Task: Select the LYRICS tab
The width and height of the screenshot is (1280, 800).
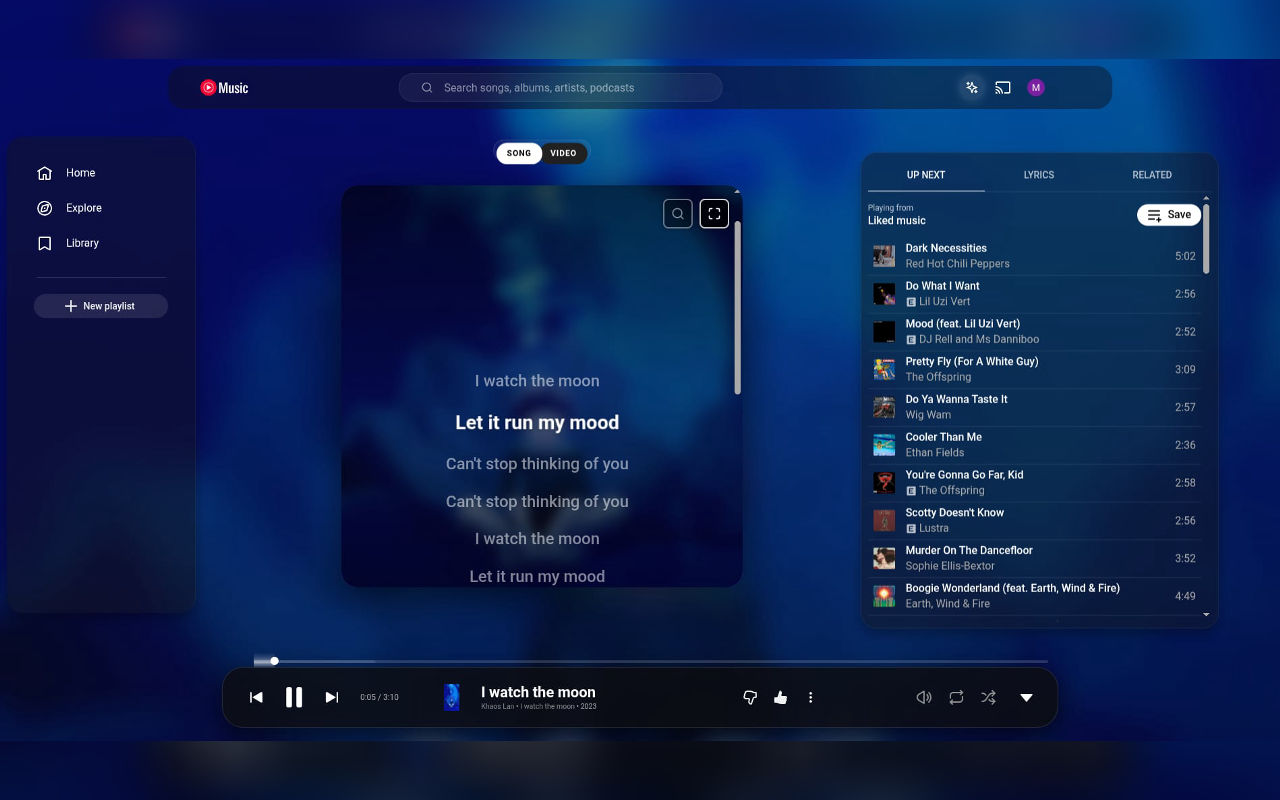Action: 1039,175
